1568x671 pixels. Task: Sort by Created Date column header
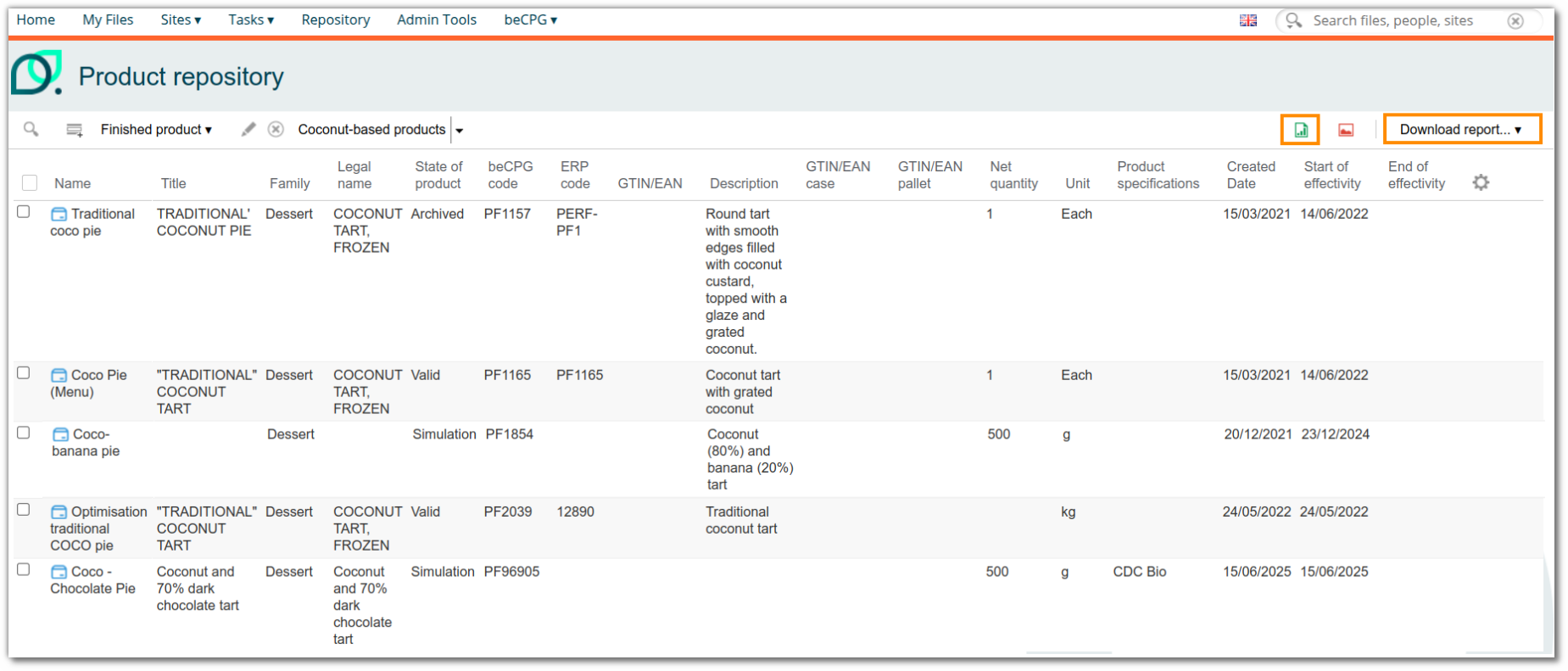coord(1251,175)
